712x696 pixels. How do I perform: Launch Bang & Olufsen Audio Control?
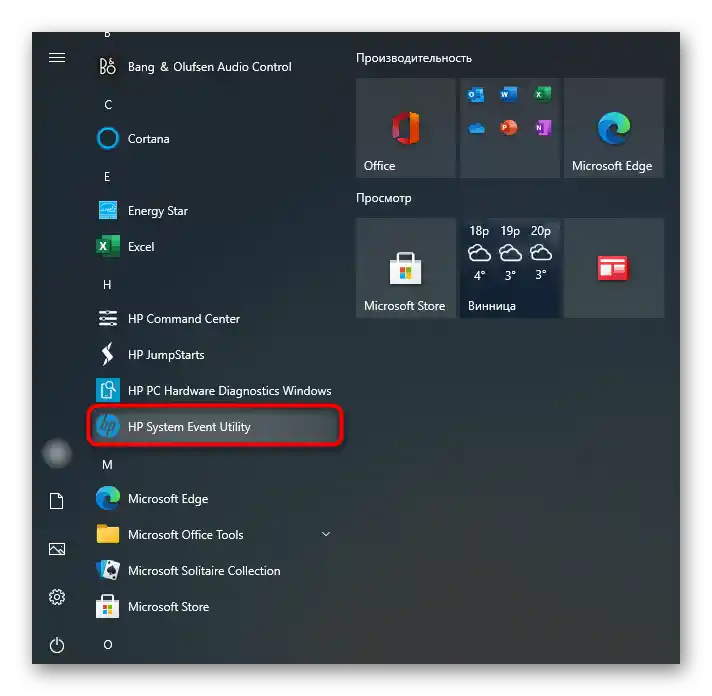click(x=213, y=67)
